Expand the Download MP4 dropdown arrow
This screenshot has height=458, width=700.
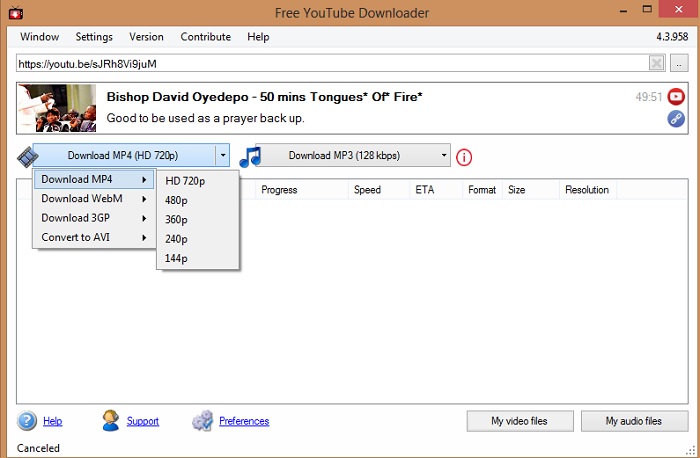(x=223, y=156)
